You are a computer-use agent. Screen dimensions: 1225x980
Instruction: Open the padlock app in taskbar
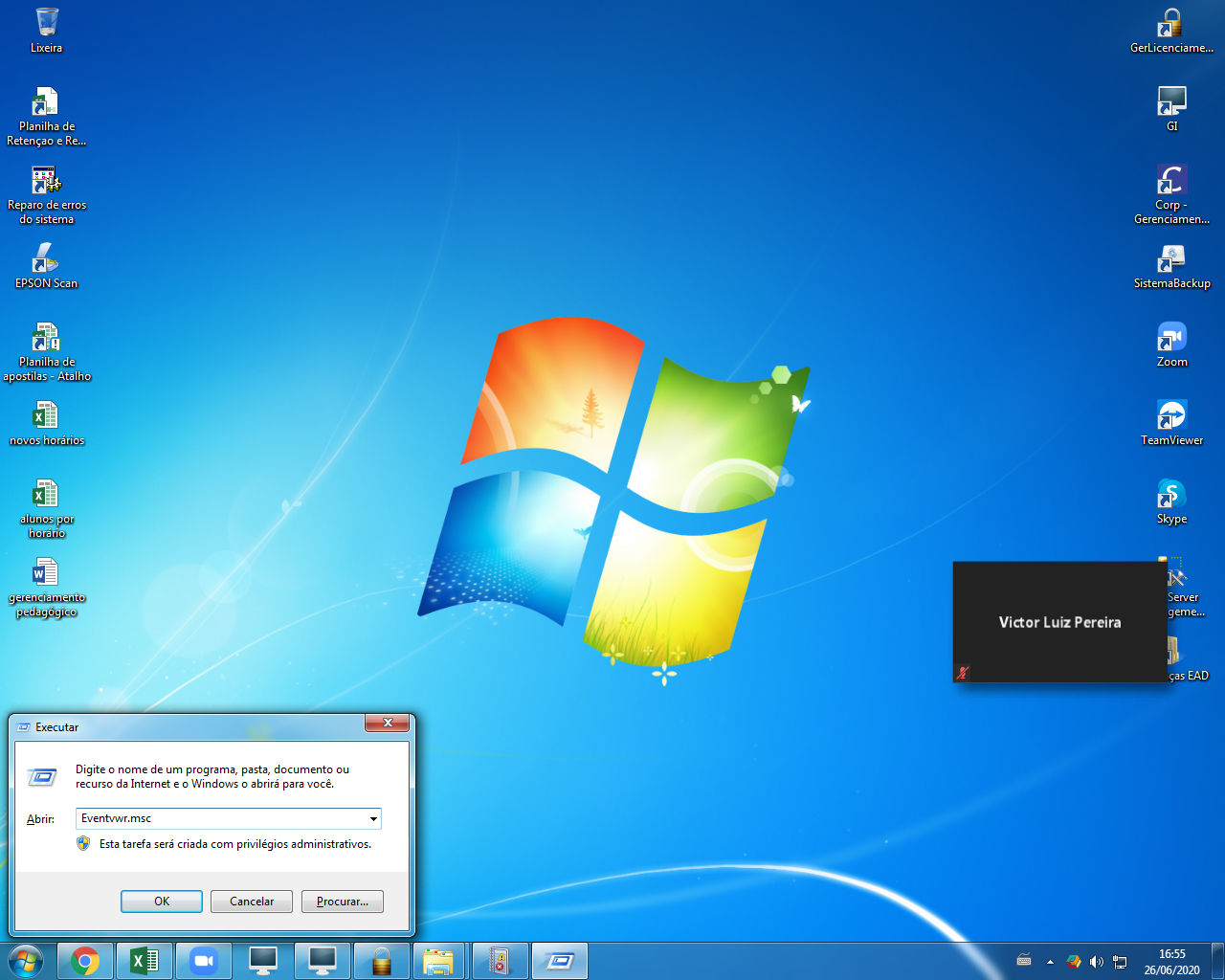382,961
